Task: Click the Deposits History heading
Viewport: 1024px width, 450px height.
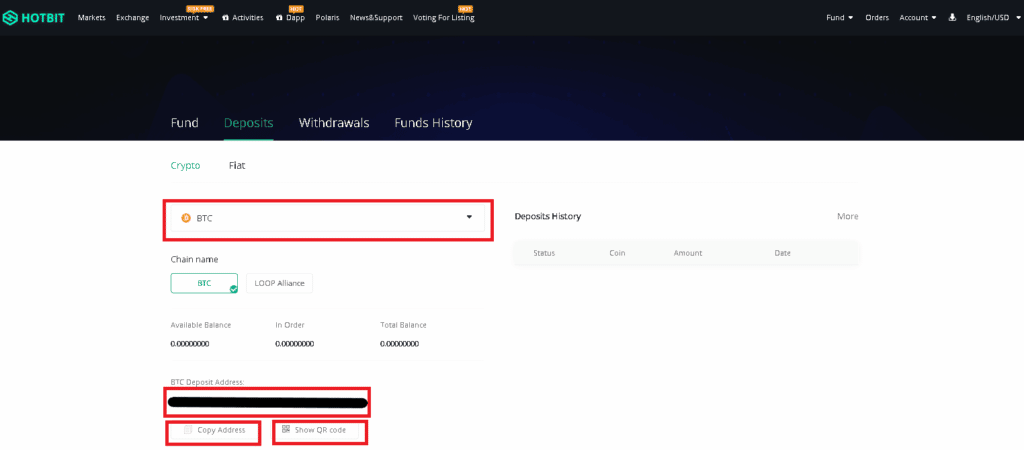Action: coord(547,216)
